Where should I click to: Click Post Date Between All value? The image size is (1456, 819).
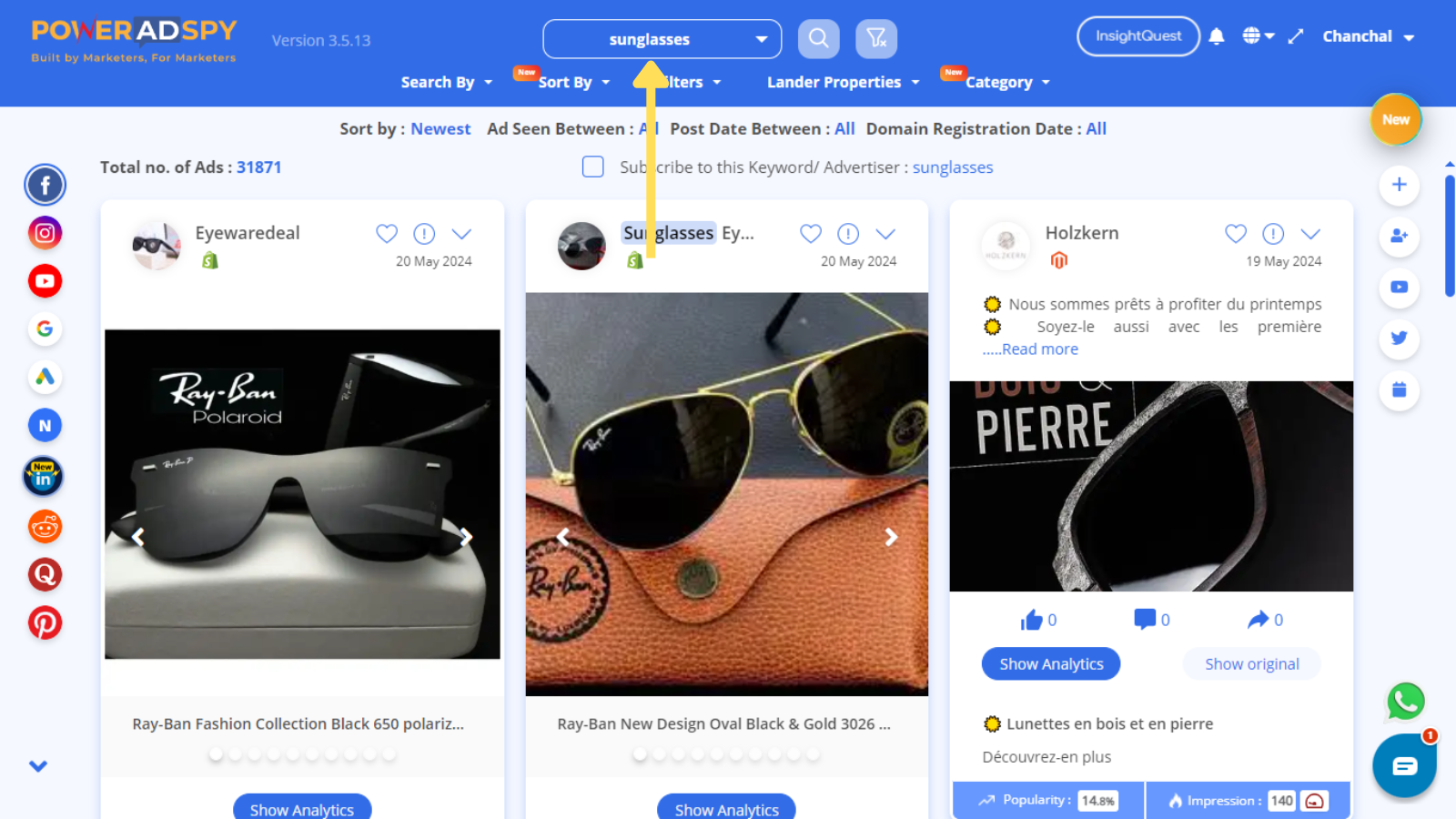[844, 129]
